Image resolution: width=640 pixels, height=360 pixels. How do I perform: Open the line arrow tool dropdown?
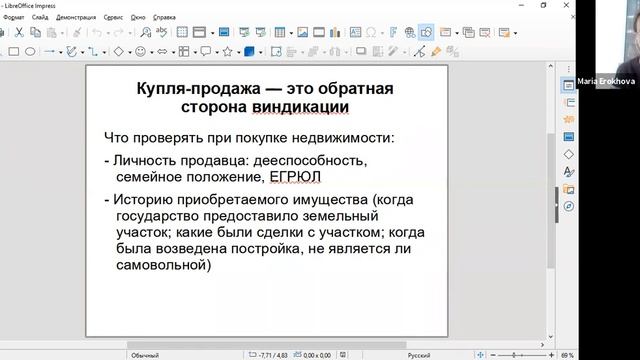(x=60, y=53)
